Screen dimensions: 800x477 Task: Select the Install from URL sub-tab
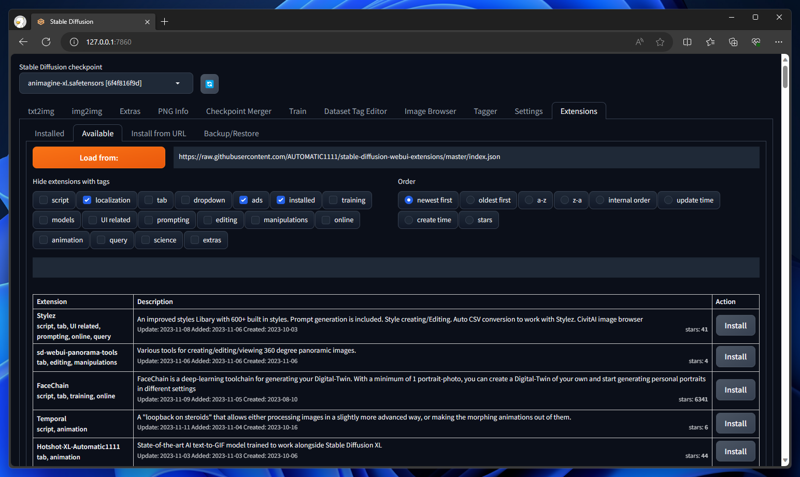(x=159, y=133)
